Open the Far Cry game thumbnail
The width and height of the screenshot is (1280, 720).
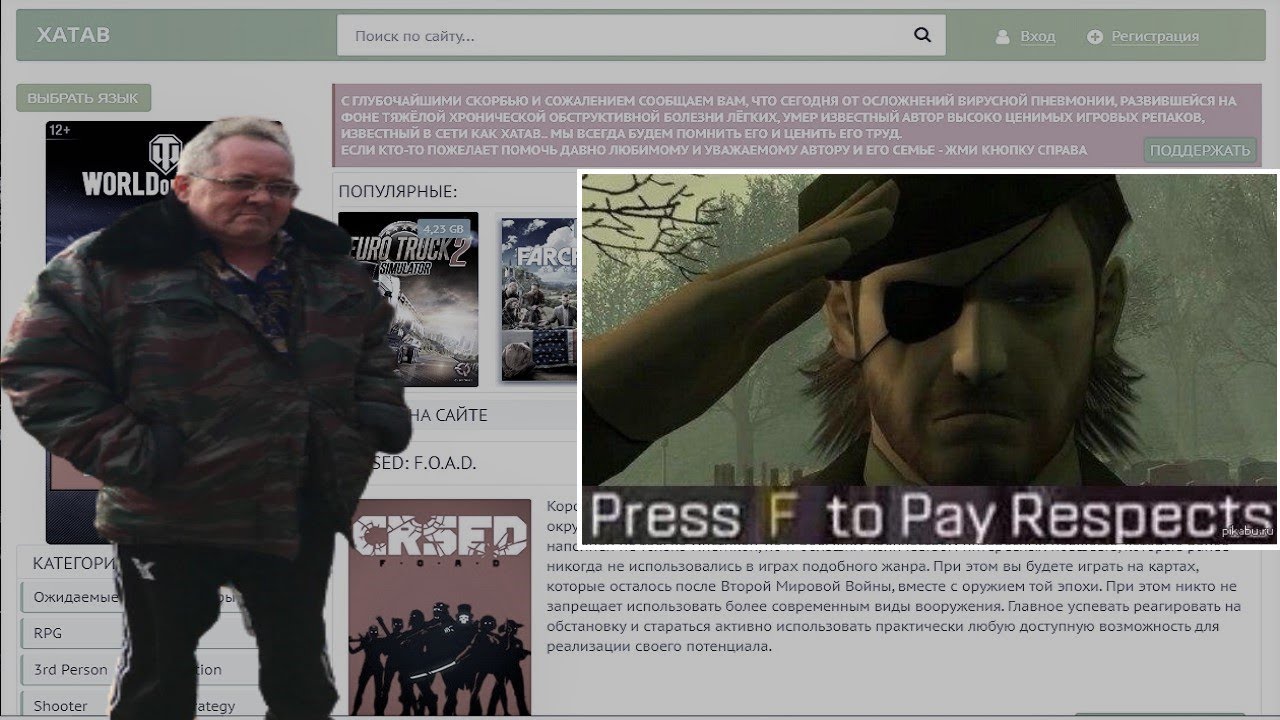coord(540,299)
